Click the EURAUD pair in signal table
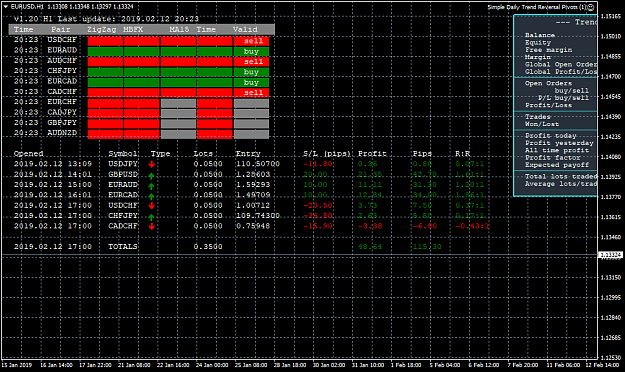Screen dimensions: 625x372 click(x=62, y=50)
